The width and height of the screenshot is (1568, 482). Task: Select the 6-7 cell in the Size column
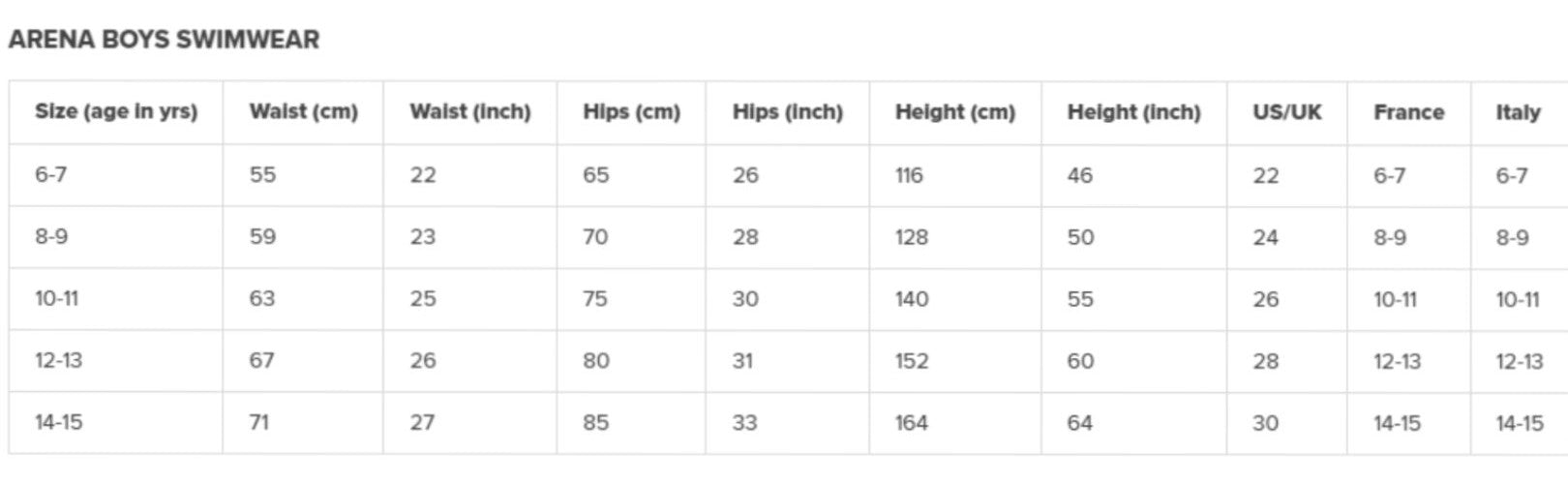(51, 175)
